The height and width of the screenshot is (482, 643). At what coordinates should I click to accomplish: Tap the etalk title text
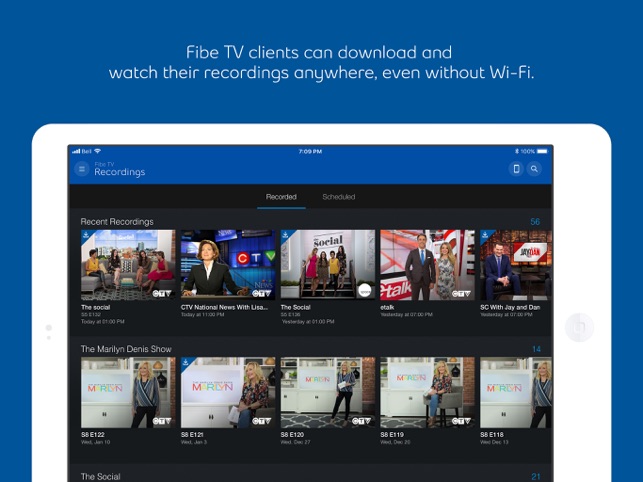(x=387, y=307)
